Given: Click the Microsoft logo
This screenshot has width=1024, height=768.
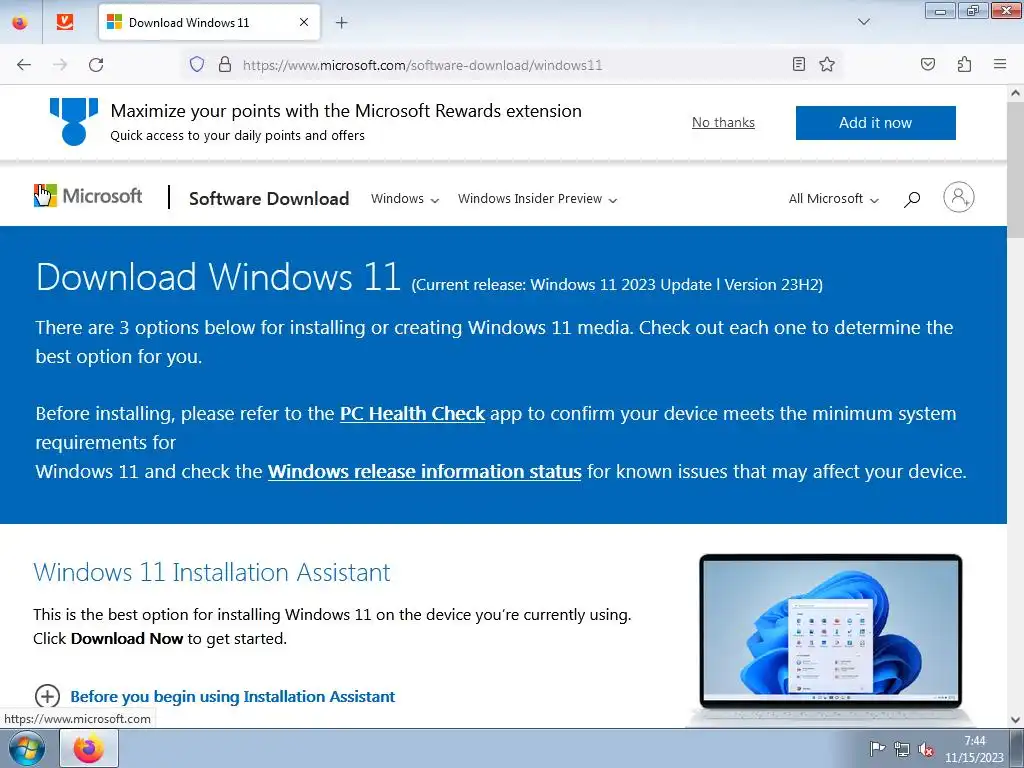Looking at the screenshot, I should [x=88, y=196].
